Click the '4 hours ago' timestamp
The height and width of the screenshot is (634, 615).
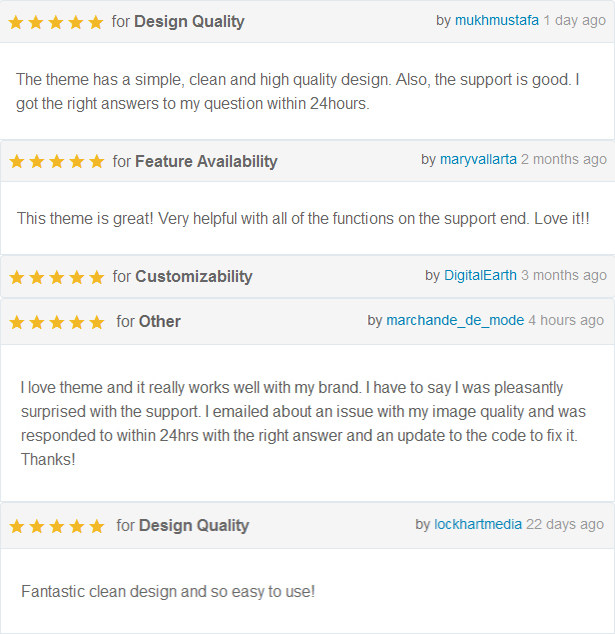tap(566, 320)
